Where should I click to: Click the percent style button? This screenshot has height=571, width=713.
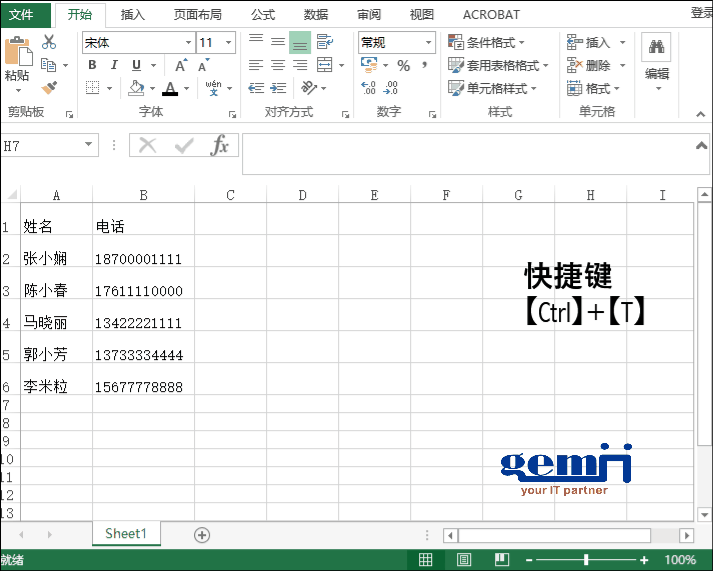(403, 66)
